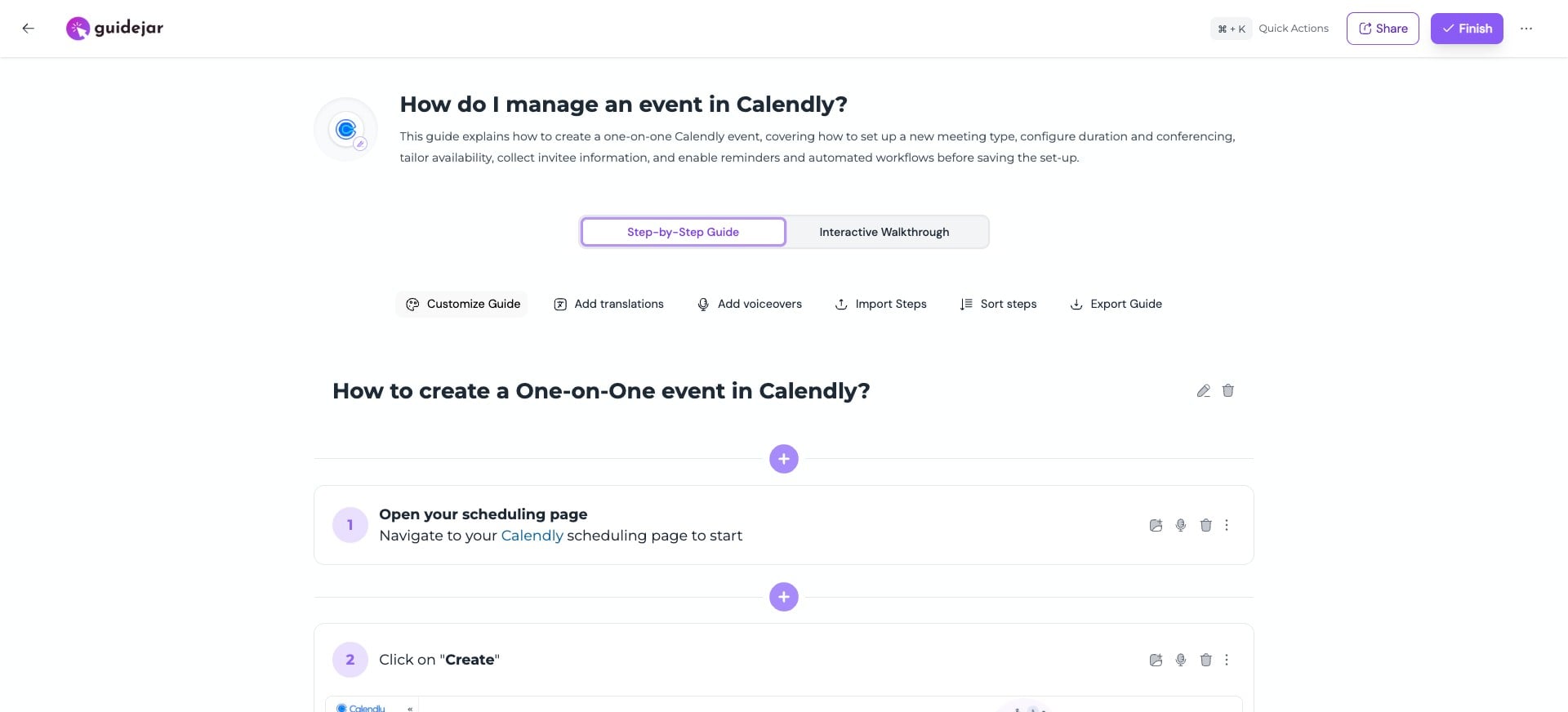Open the Calendly link in step 1
Viewport: 1568px width, 712px height.
pos(532,536)
